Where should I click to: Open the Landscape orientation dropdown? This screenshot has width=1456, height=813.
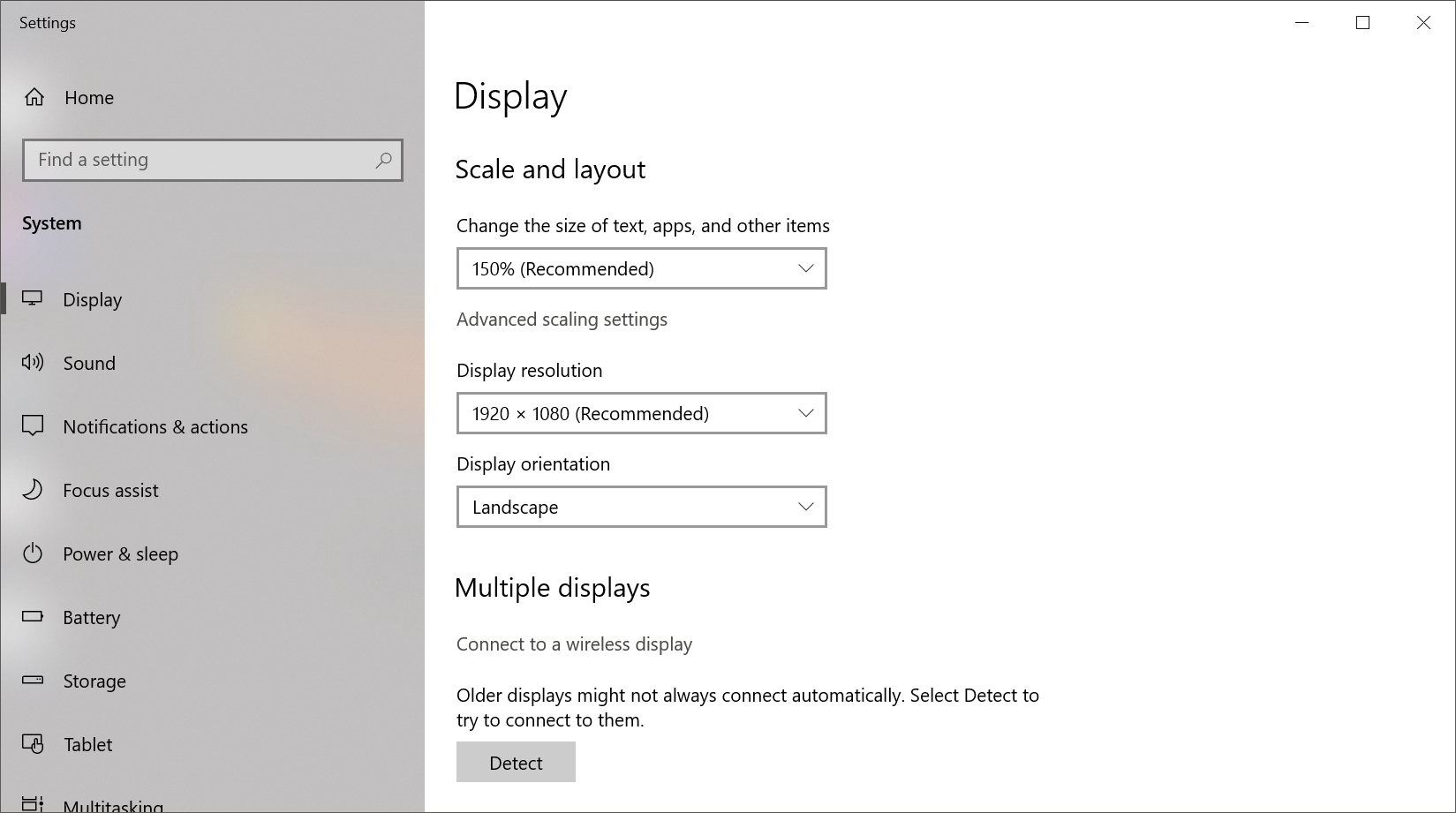642,507
